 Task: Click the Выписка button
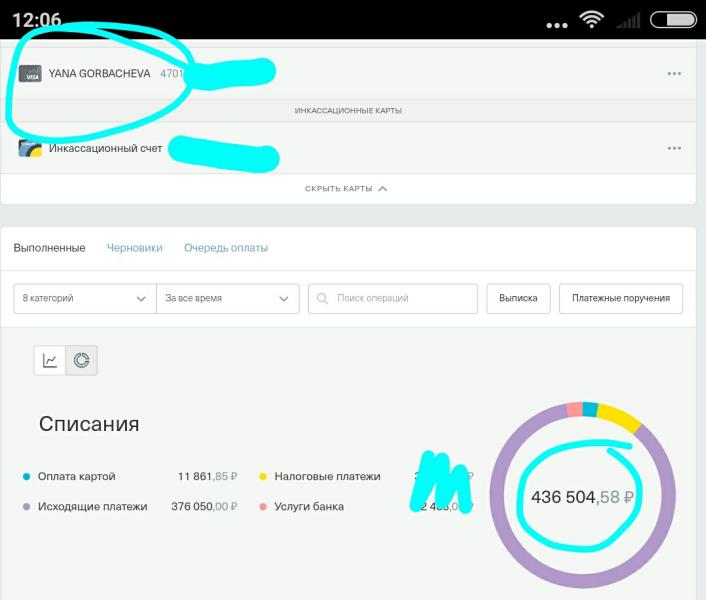pos(518,298)
